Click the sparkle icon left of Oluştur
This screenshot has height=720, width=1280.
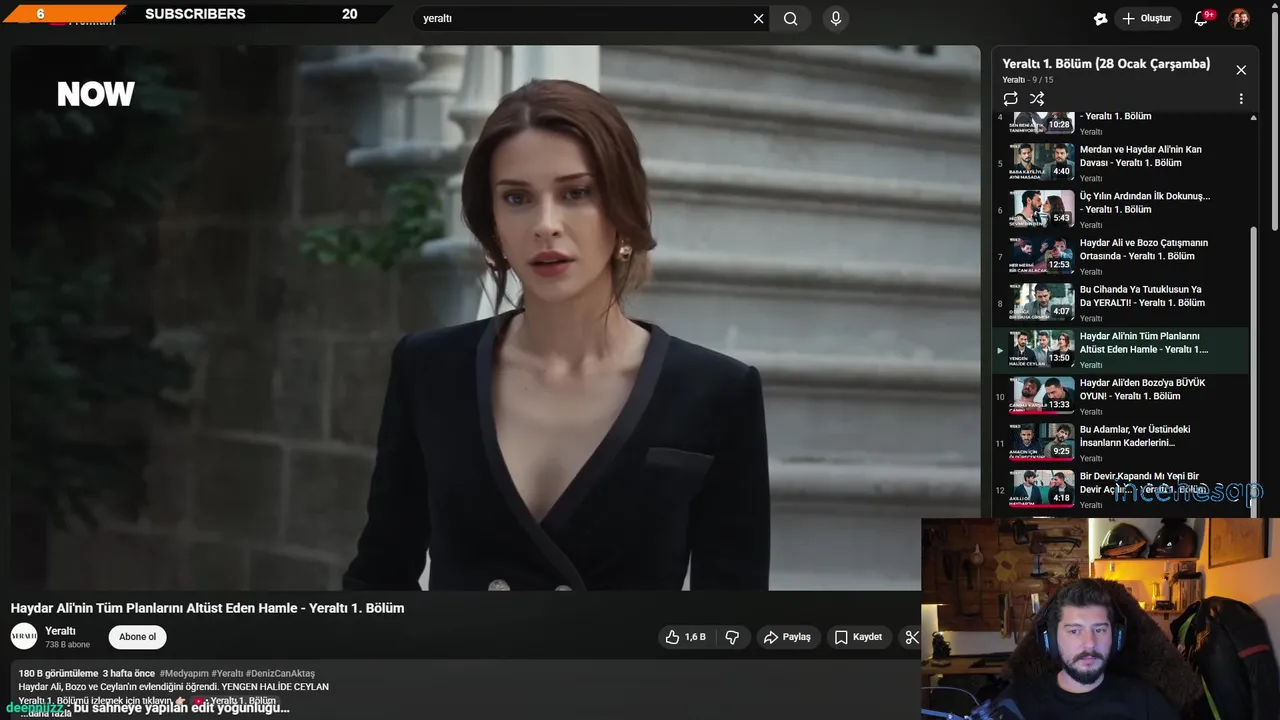(x=1101, y=18)
